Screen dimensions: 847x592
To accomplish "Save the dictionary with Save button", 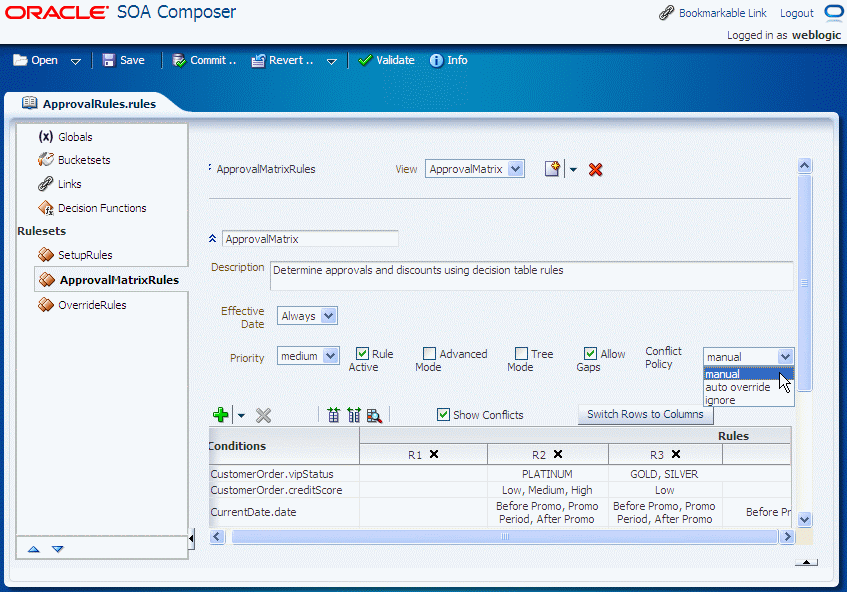I will click(x=124, y=60).
